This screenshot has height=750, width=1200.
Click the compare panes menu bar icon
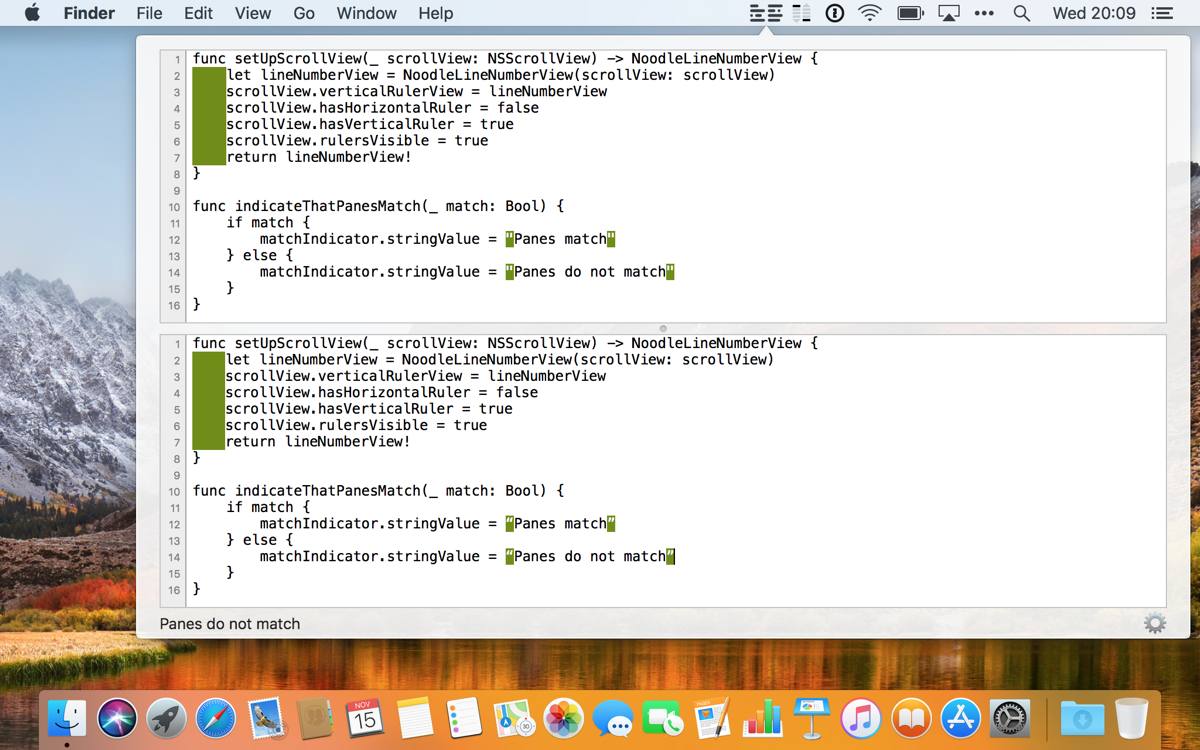[766, 13]
